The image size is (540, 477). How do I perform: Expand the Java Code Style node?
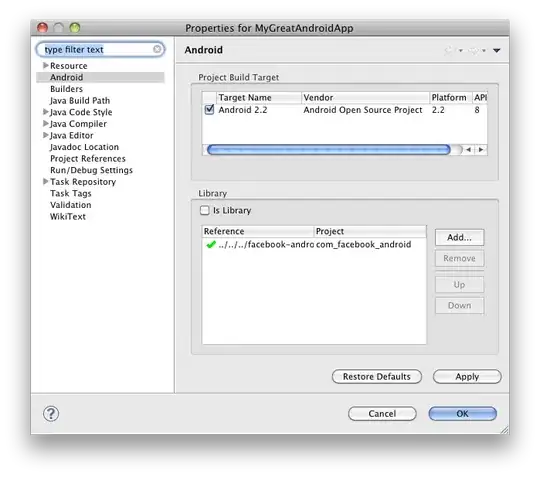tap(45, 112)
